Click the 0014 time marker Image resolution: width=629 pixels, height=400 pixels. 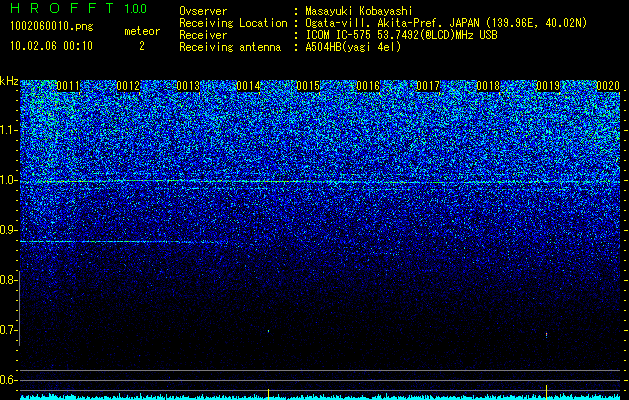point(248,86)
